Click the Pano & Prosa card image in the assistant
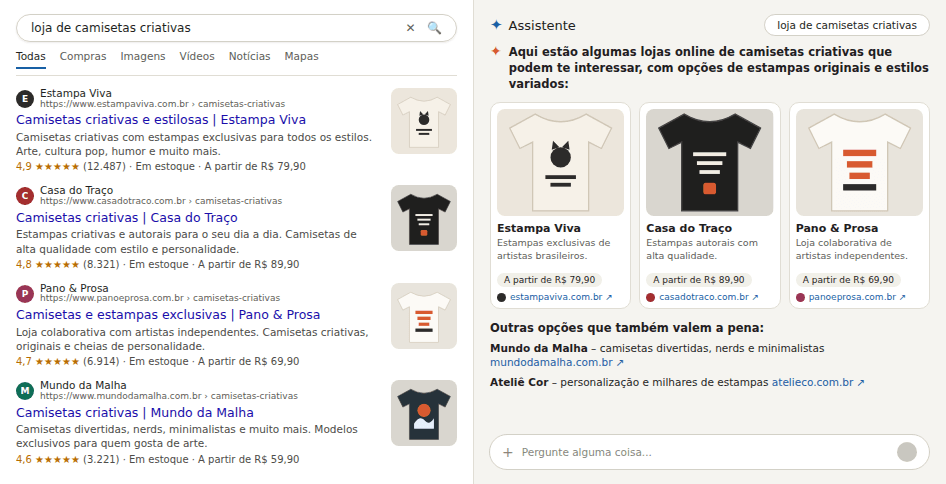 click(859, 162)
